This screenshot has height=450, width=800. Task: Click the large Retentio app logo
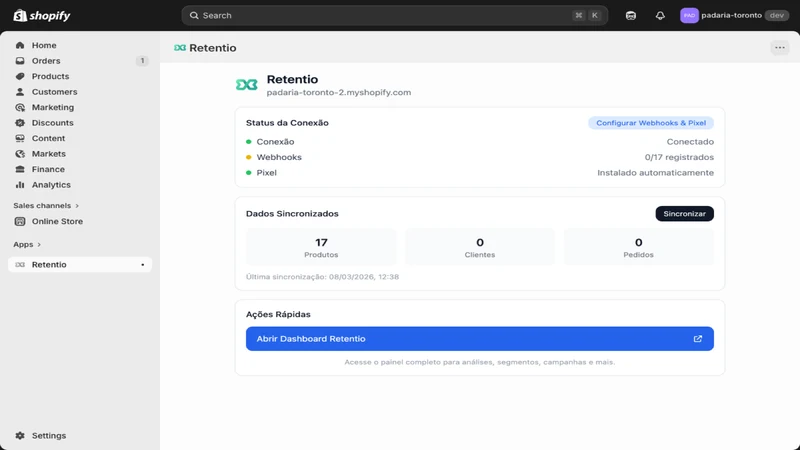click(247, 85)
